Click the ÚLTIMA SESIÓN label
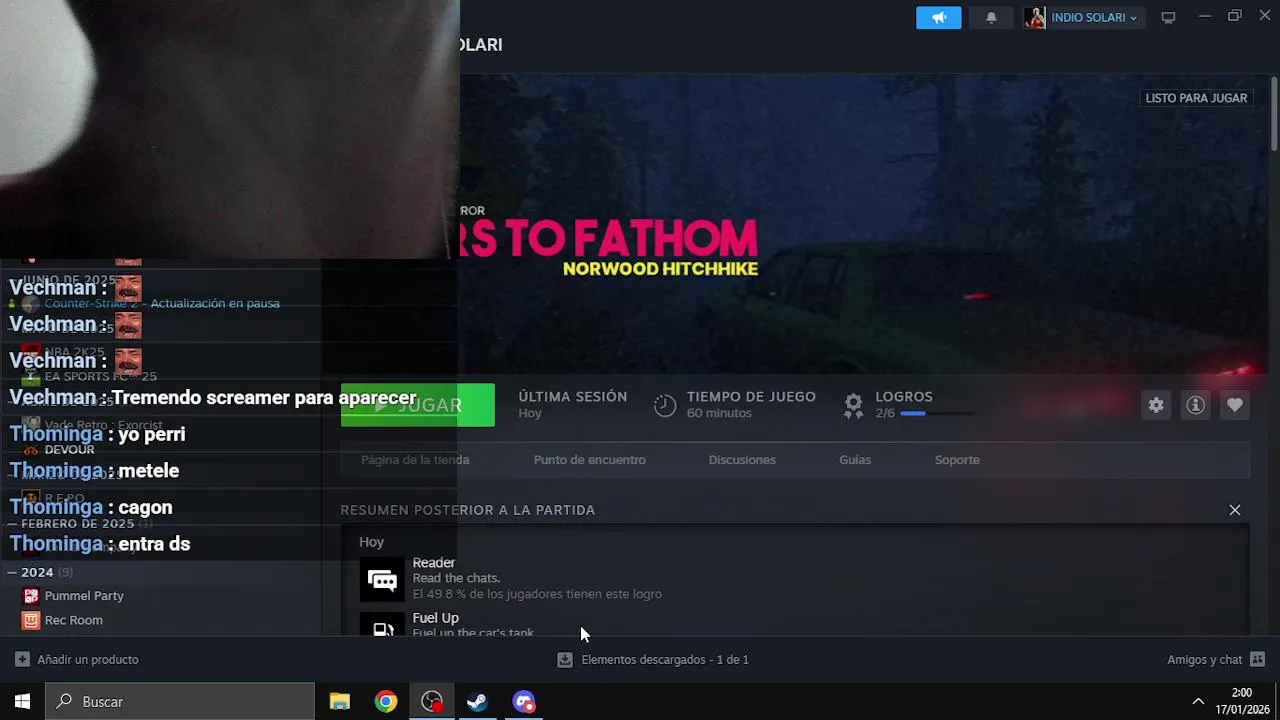 pyautogui.click(x=573, y=397)
